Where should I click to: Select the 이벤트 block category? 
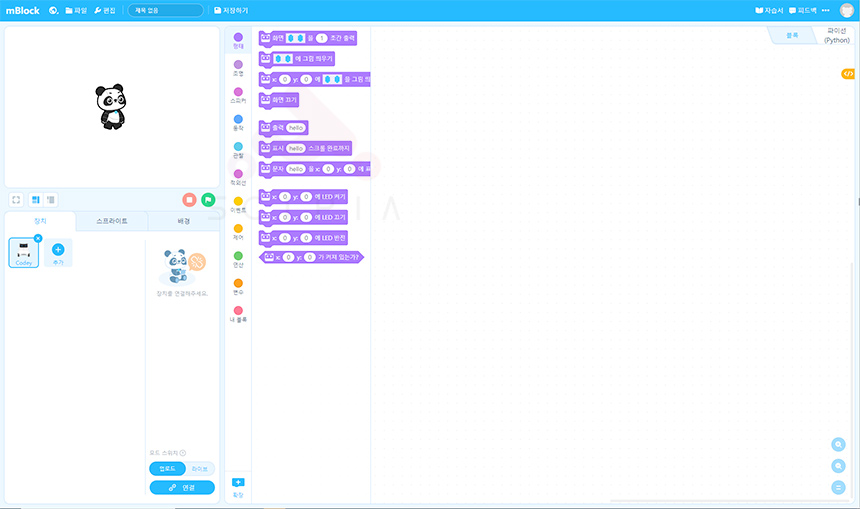click(238, 205)
